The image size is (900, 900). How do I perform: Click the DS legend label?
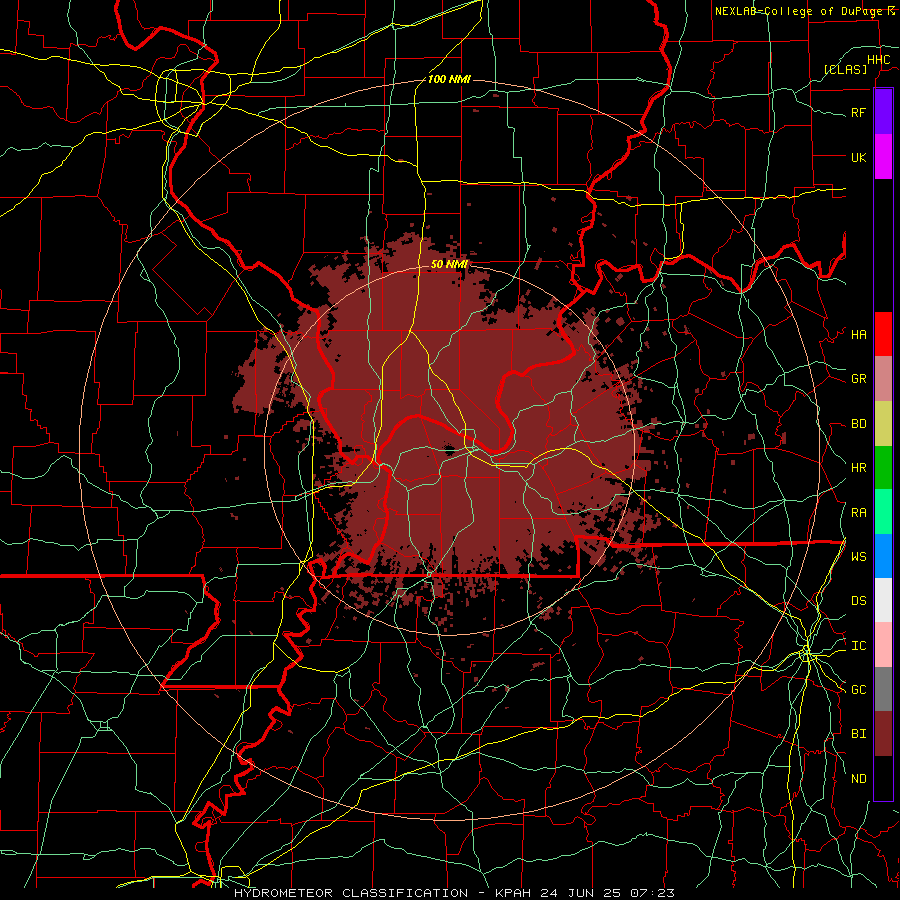[858, 601]
